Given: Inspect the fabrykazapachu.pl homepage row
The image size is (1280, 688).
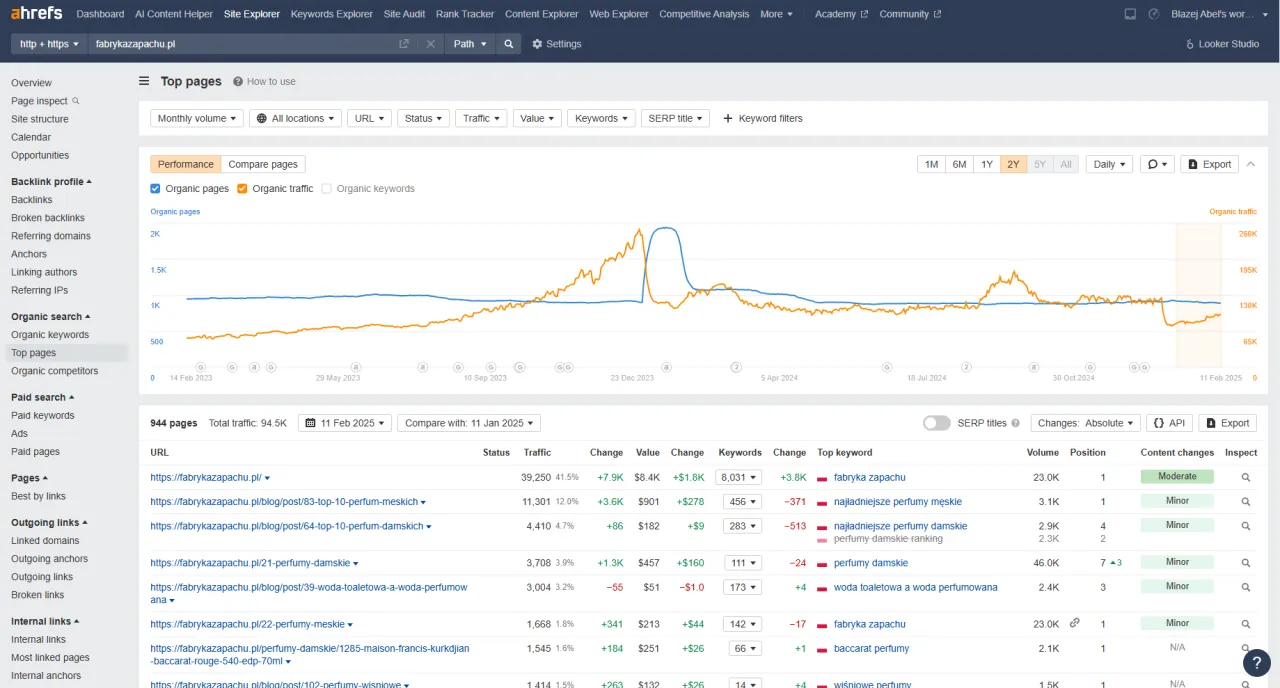Looking at the screenshot, I should [1246, 478].
